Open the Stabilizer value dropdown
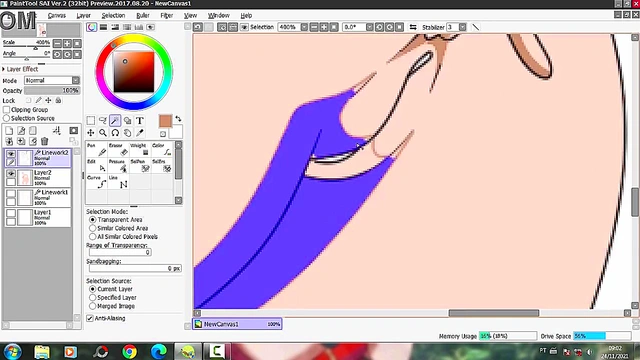Screen dimensions: 640x360 [x=462, y=27]
